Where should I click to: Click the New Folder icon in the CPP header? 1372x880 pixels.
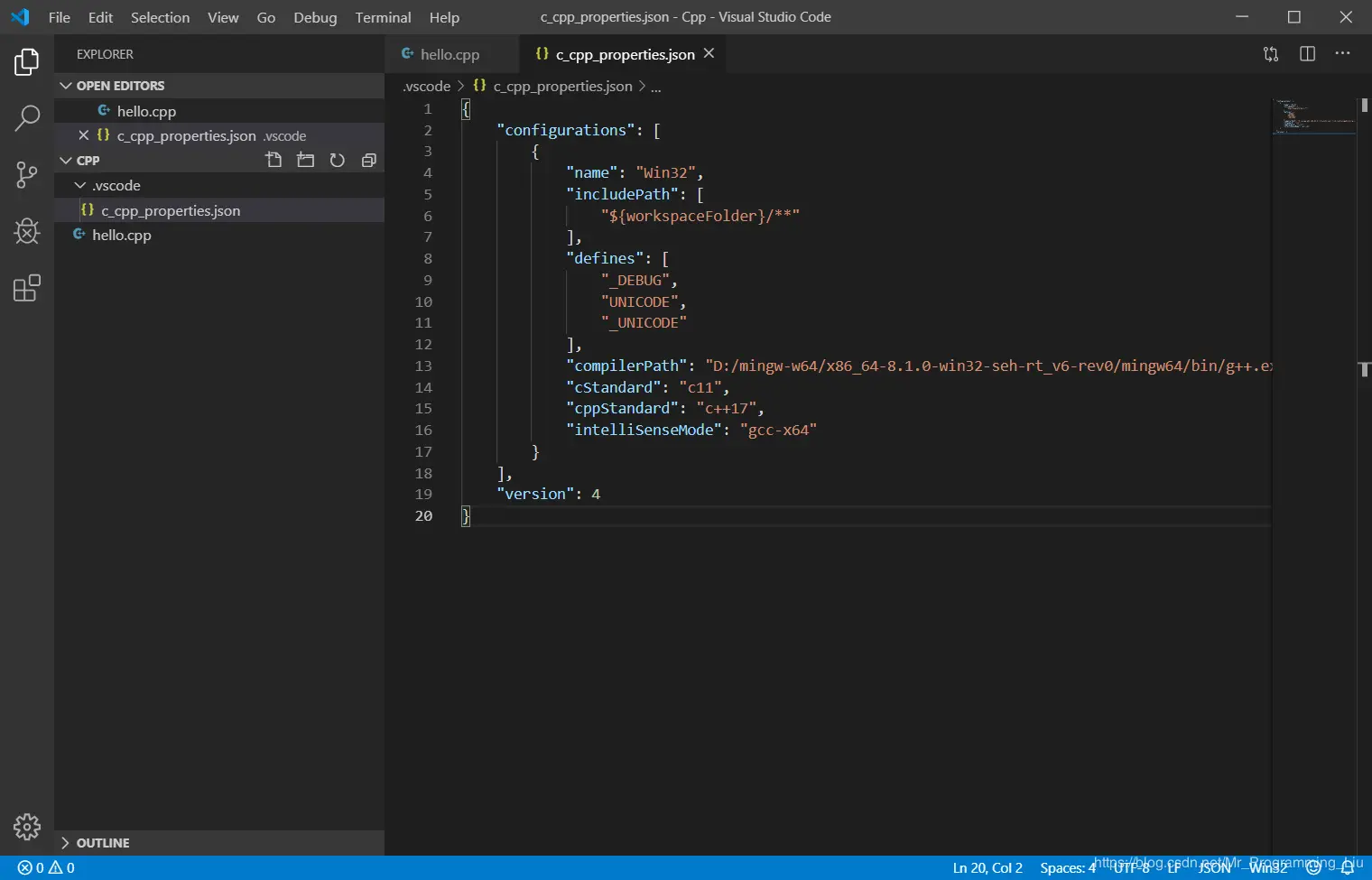306,160
